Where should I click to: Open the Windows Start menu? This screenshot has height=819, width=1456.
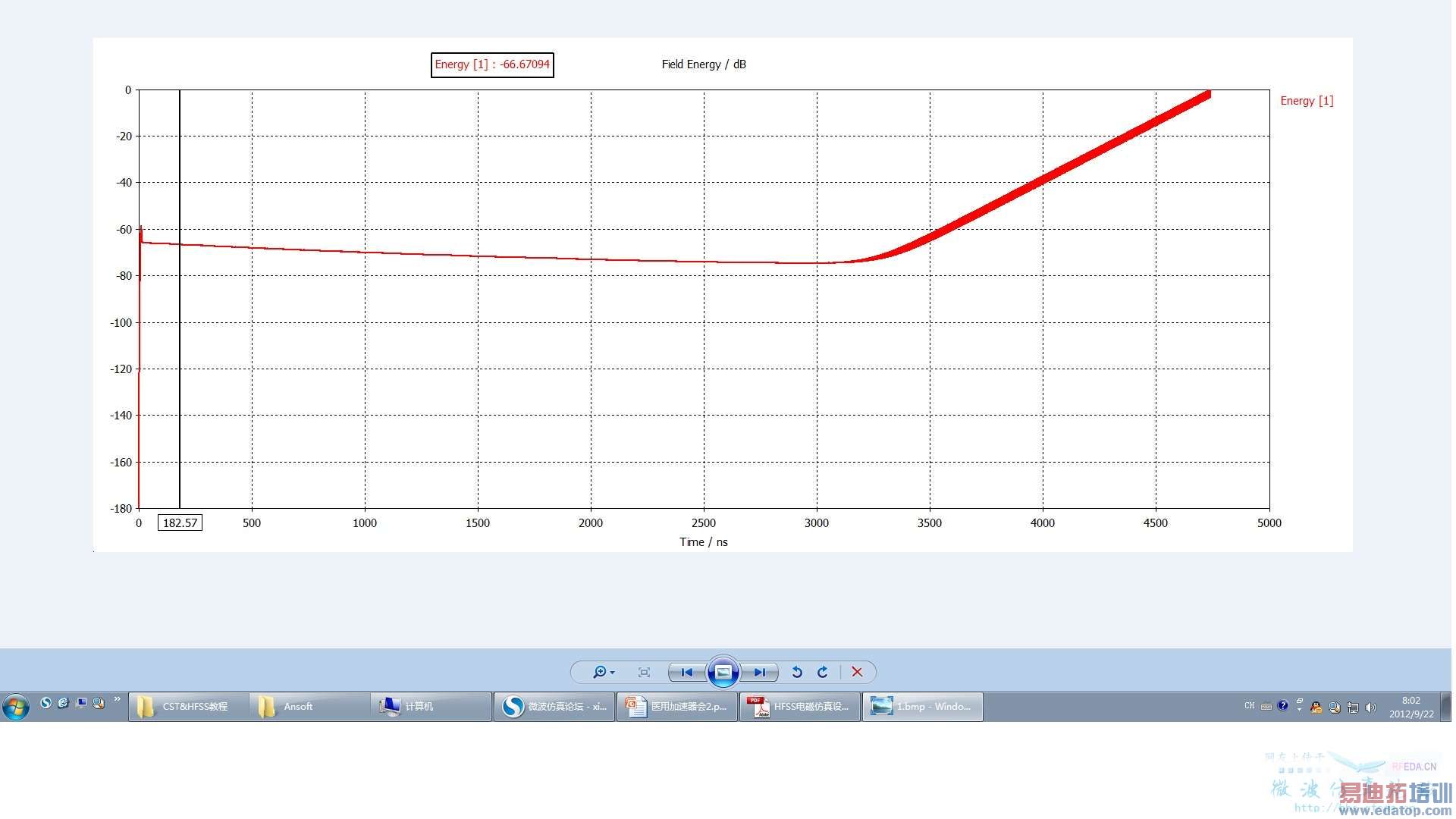click(16, 707)
